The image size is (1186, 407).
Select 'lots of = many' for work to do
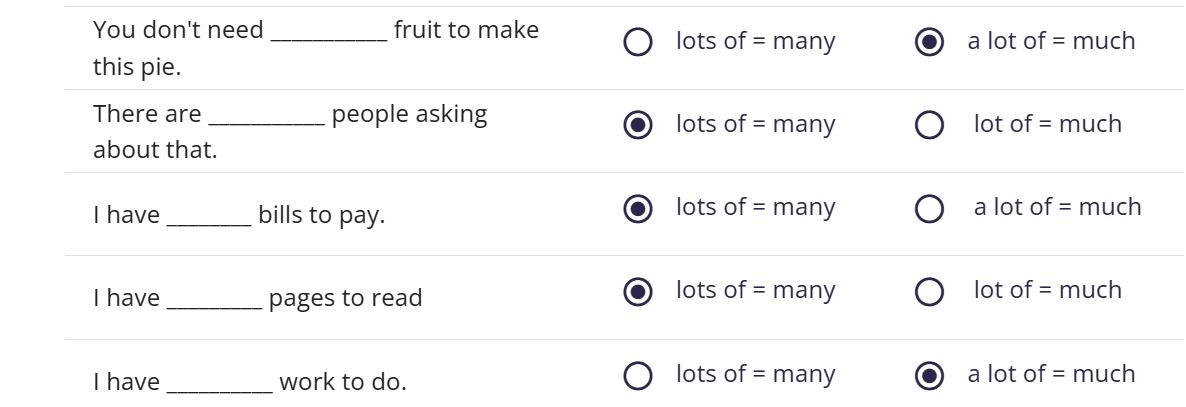coord(638,376)
